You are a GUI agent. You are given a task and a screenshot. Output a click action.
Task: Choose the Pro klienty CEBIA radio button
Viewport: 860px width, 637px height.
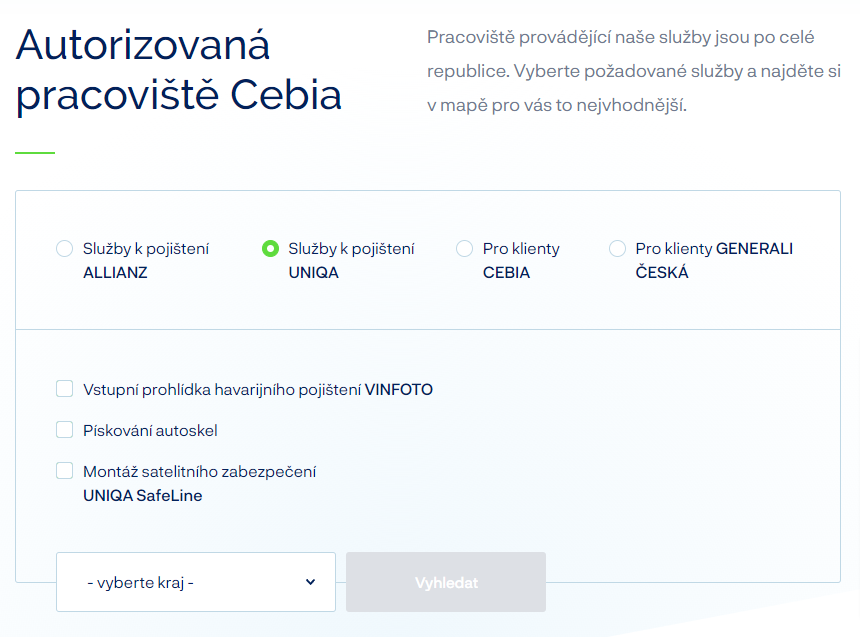(464, 249)
